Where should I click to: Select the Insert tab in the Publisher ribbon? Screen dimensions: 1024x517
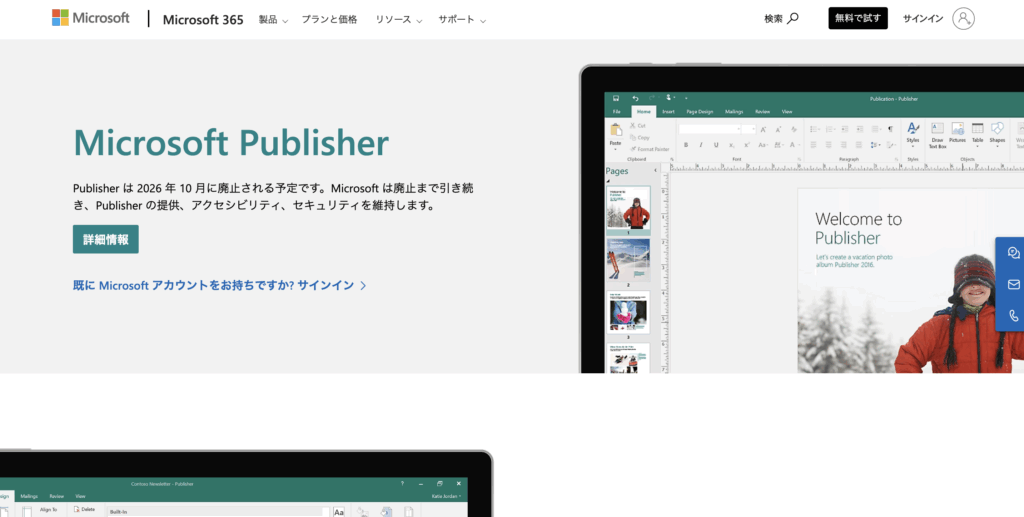pyautogui.click(x=668, y=112)
